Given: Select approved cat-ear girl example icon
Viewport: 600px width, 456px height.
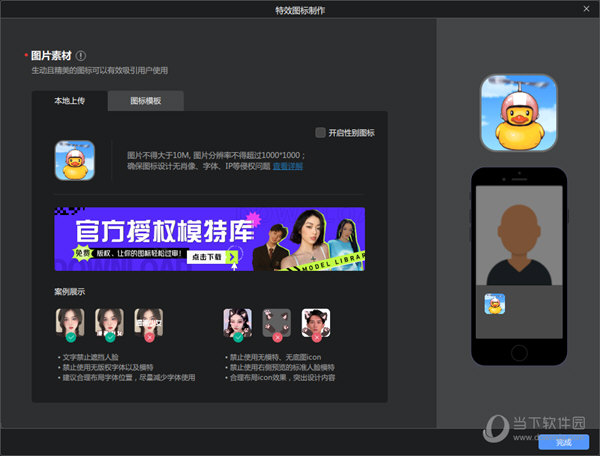Looking at the screenshot, I should (238, 323).
